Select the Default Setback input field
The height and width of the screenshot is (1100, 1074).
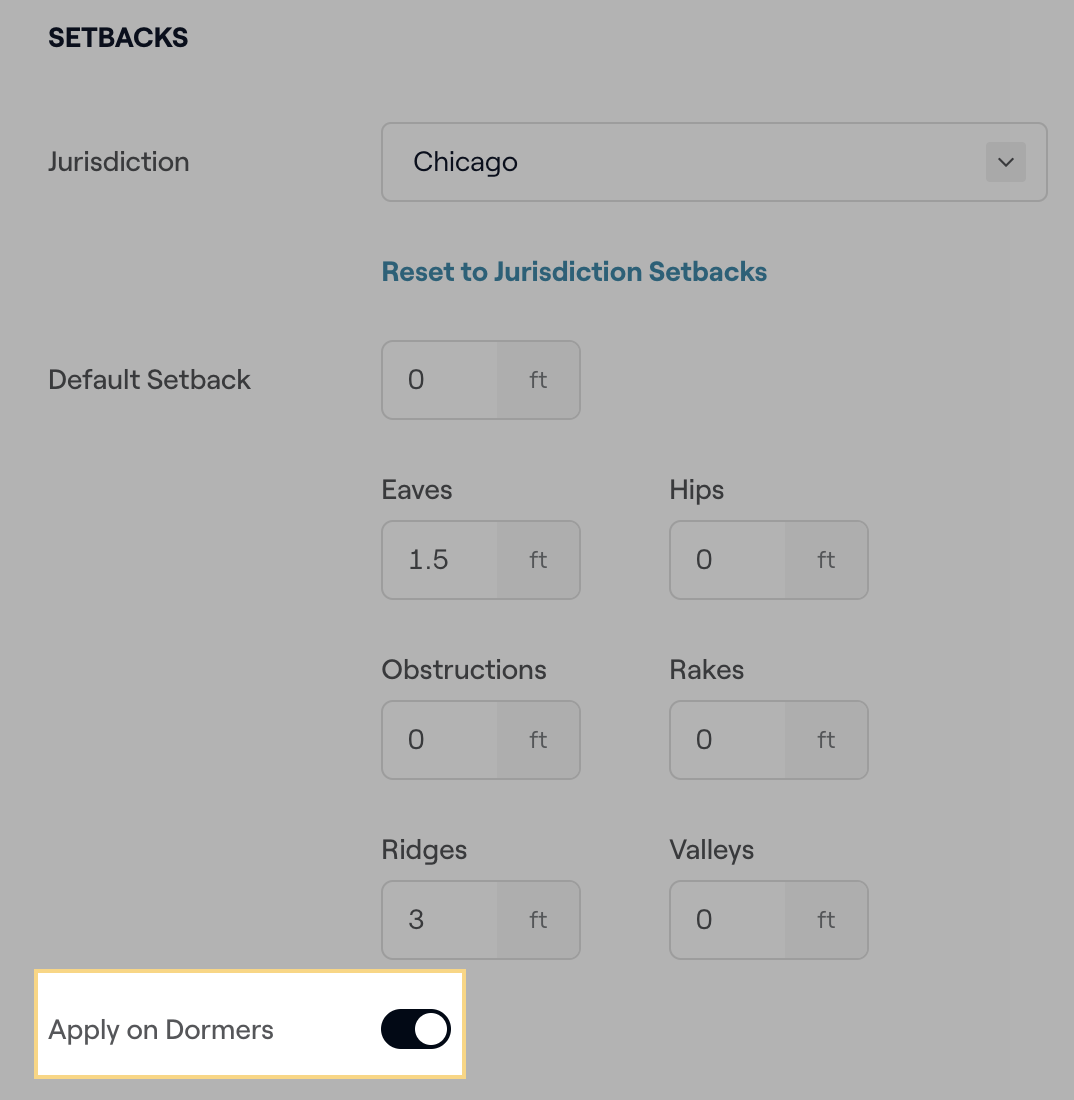coord(440,380)
